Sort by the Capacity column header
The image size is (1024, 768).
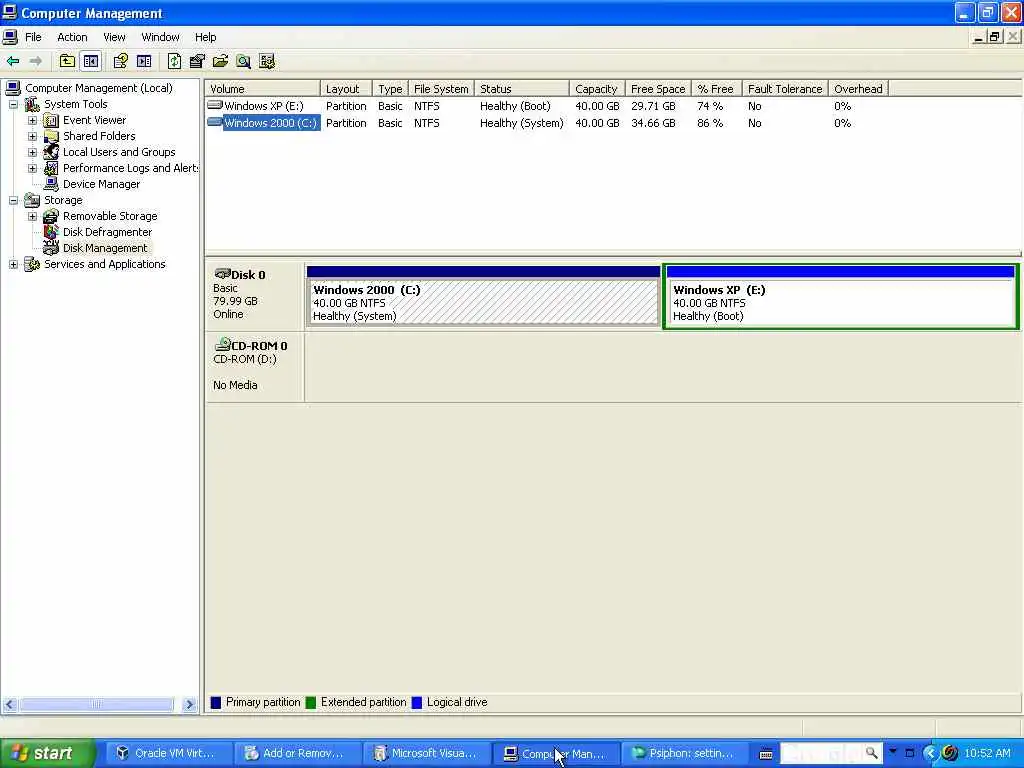click(597, 89)
